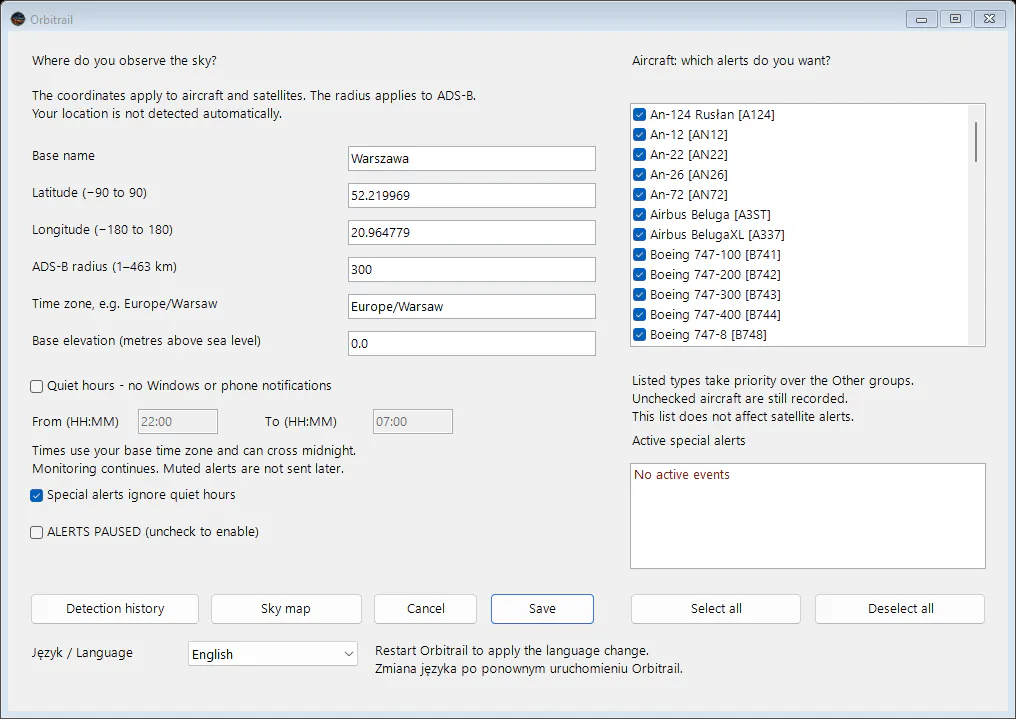Show the Sky map
The image size is (1016, 719).
[x=286, y=609]
